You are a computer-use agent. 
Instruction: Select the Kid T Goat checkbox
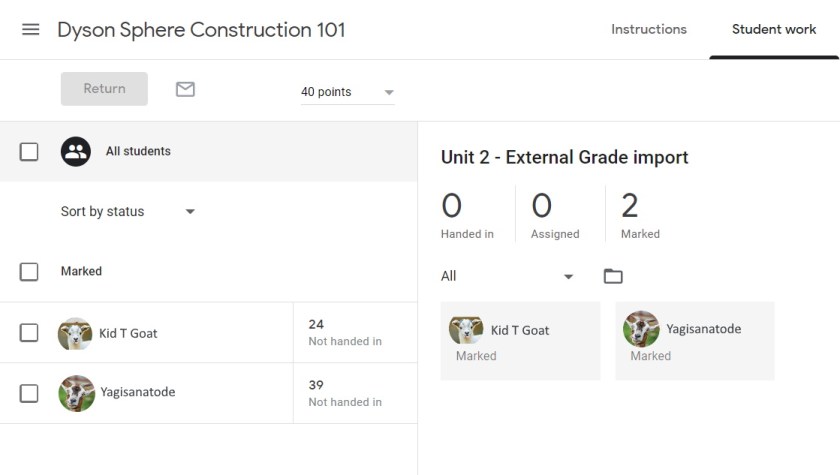pyautogui.click(x=29, y=333)
